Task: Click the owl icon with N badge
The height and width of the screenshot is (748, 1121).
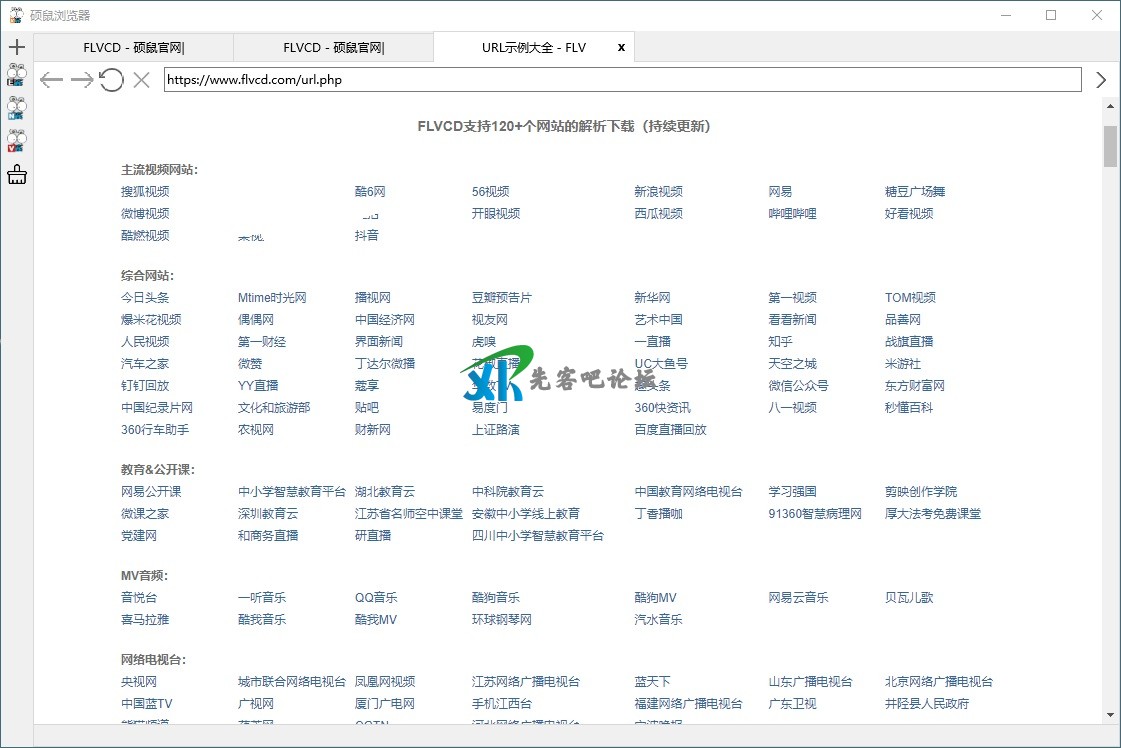Action: [16, 108]
